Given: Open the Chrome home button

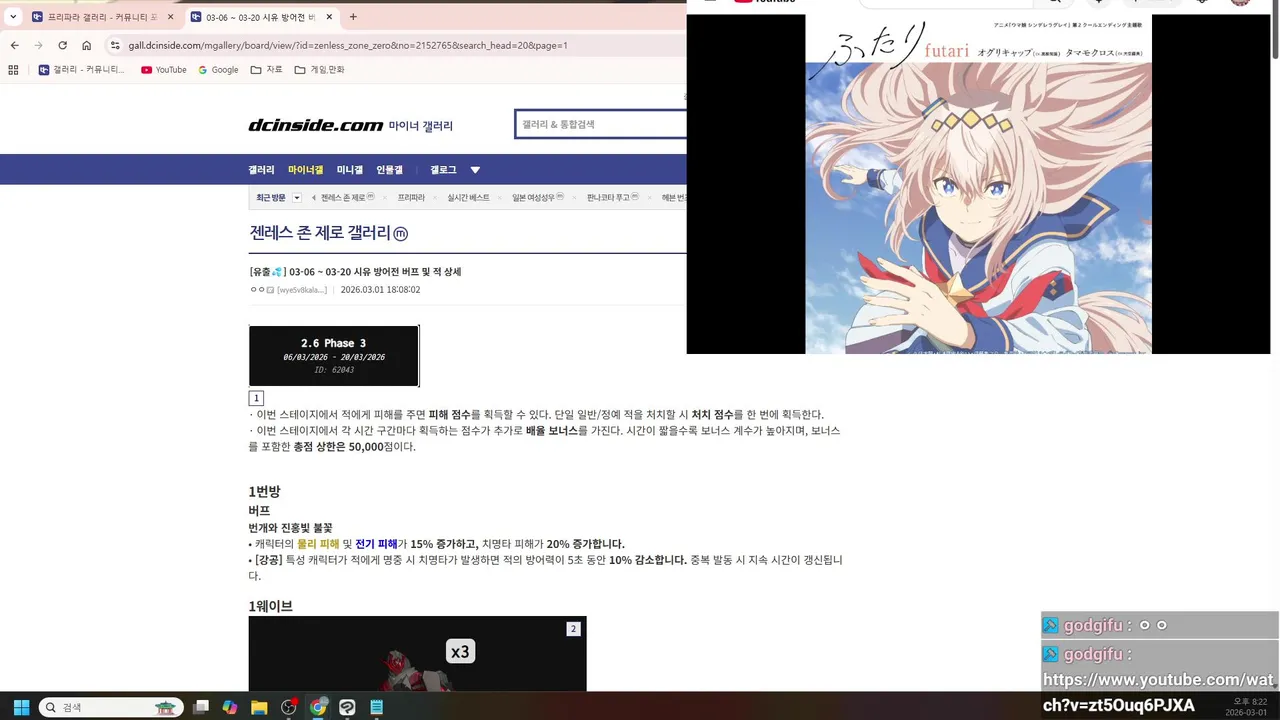Looking at the screenshot, I should click(x=86, y=45).
